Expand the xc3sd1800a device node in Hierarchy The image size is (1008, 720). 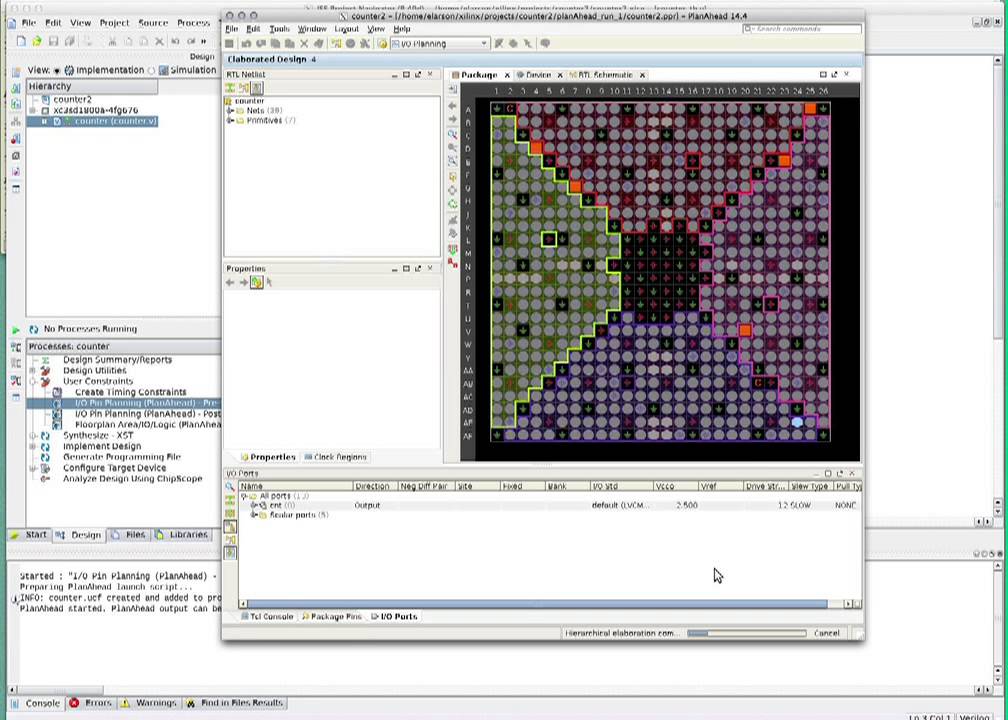tap(33, 111)
